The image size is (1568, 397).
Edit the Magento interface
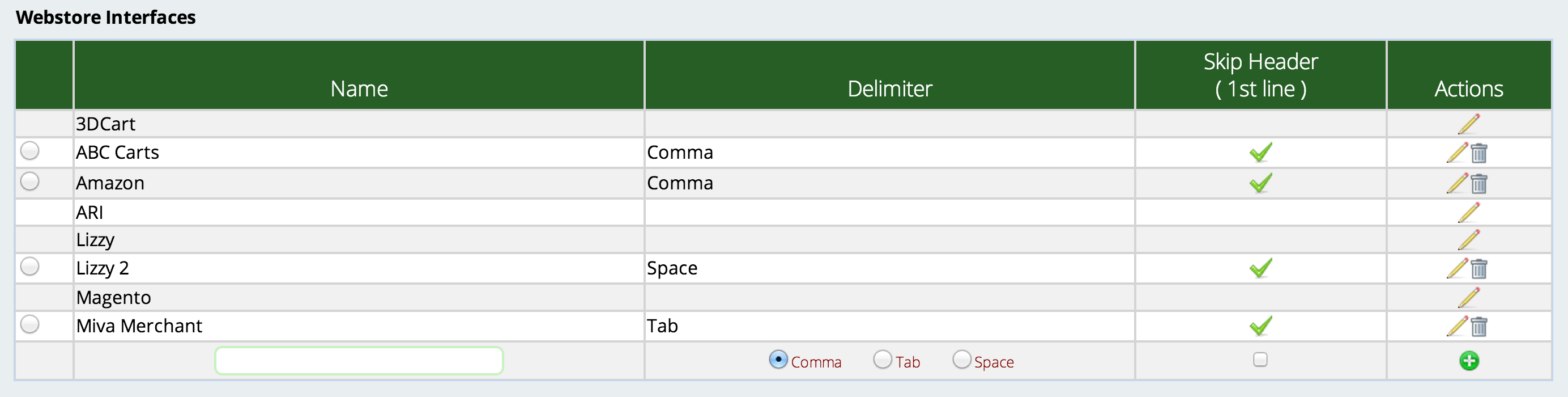pos(1468,298)
